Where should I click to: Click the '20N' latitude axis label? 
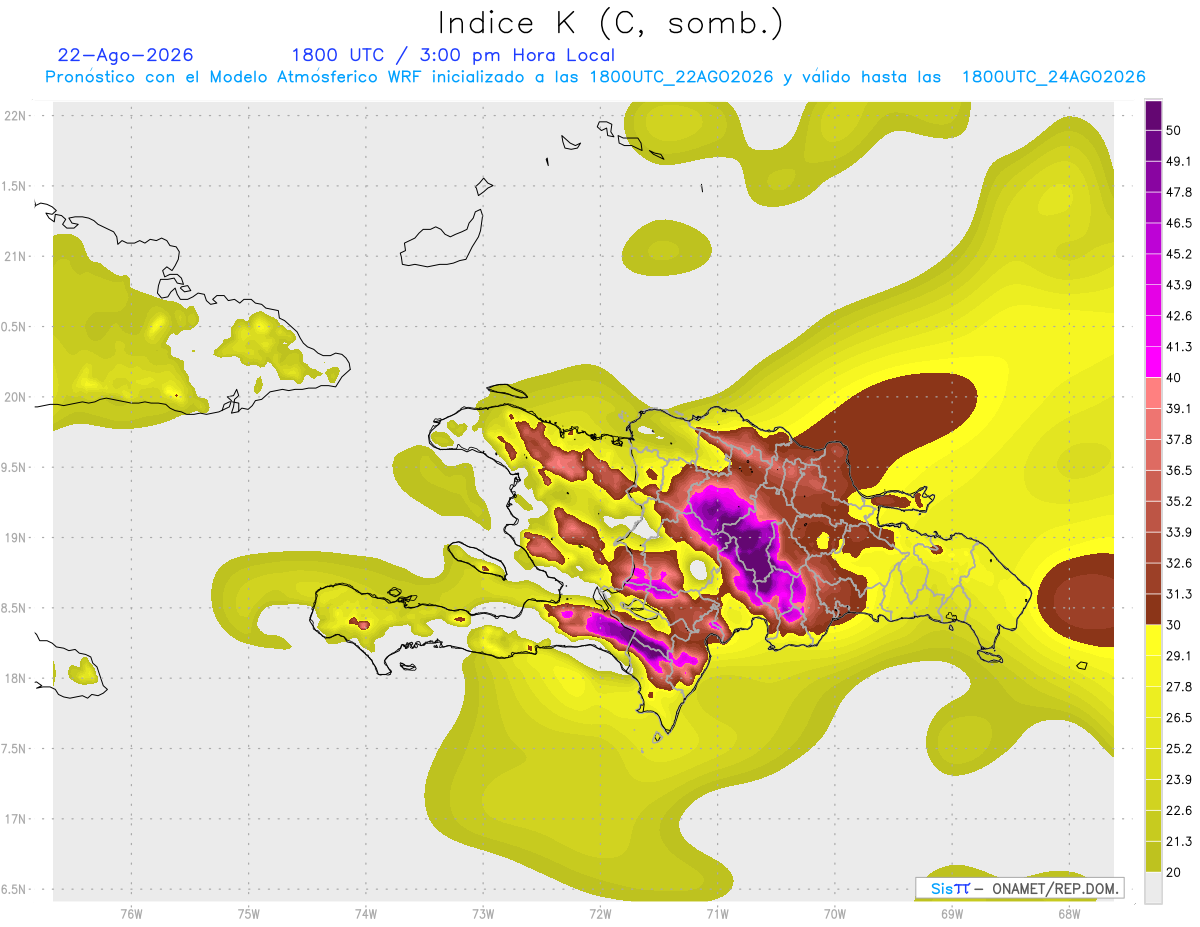[x=17, y=397]
